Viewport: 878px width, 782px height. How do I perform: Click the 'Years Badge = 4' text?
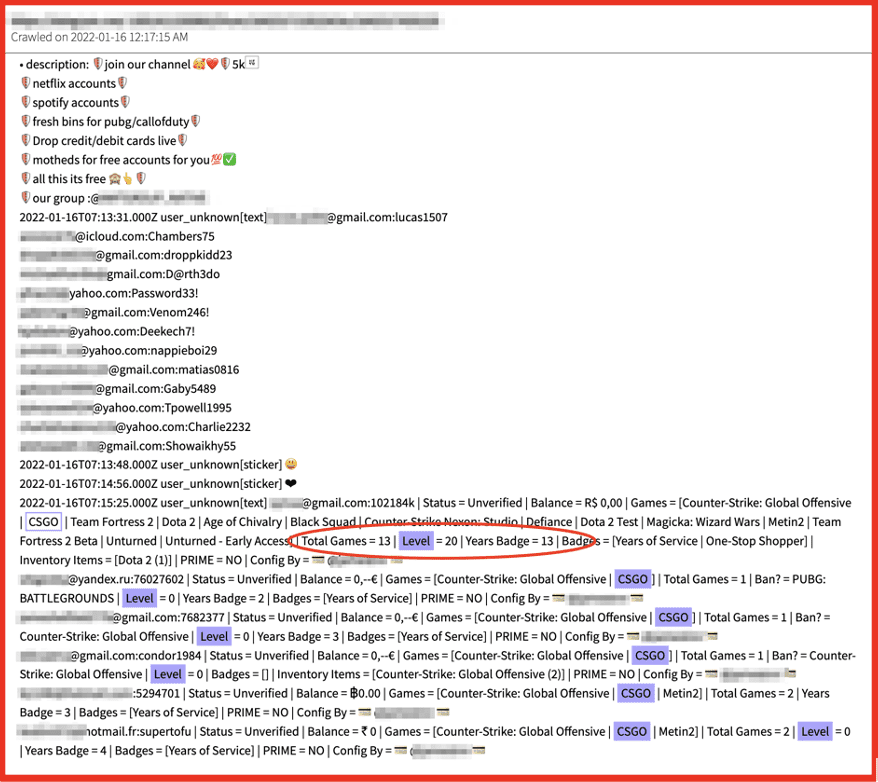point(66,751)
